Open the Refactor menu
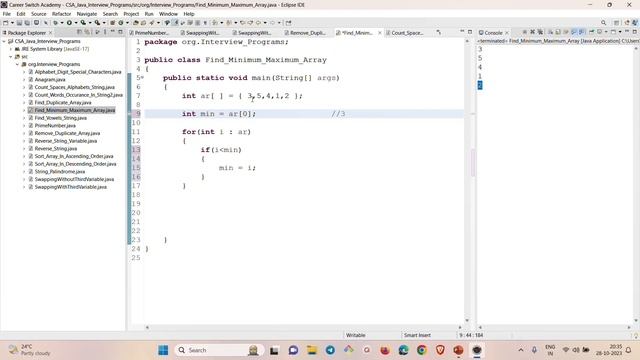 (x=61, y=14)
